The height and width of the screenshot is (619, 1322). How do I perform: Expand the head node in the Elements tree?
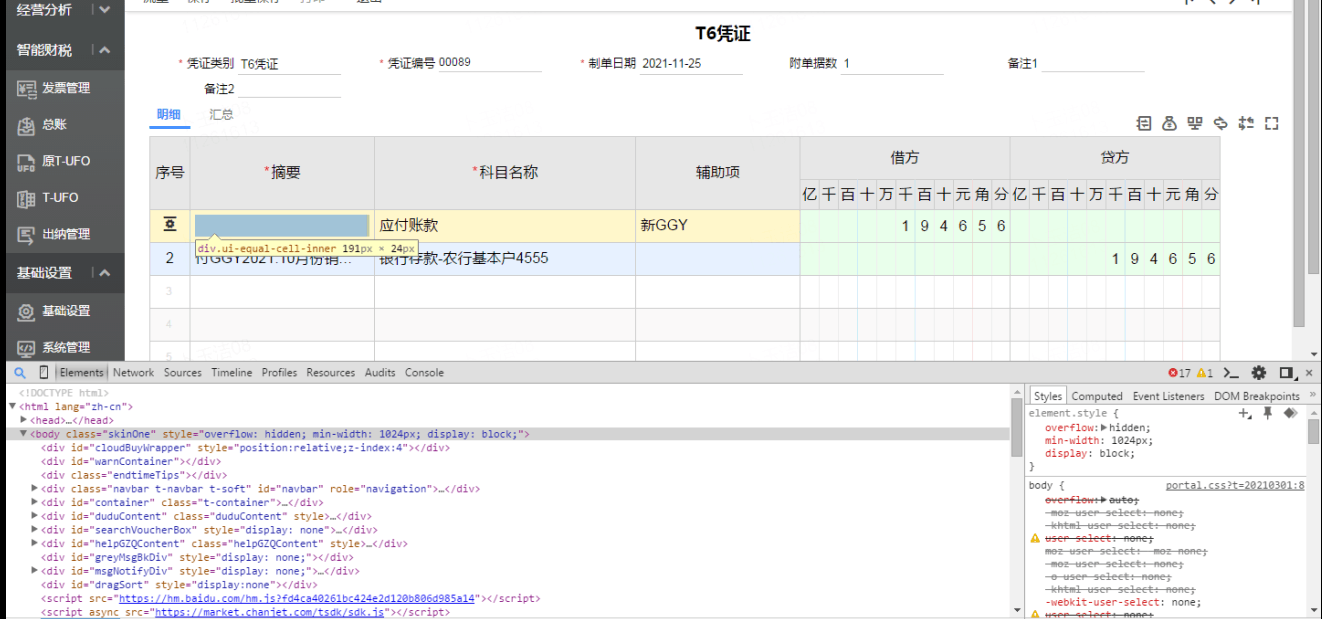[x=24, y=421]
